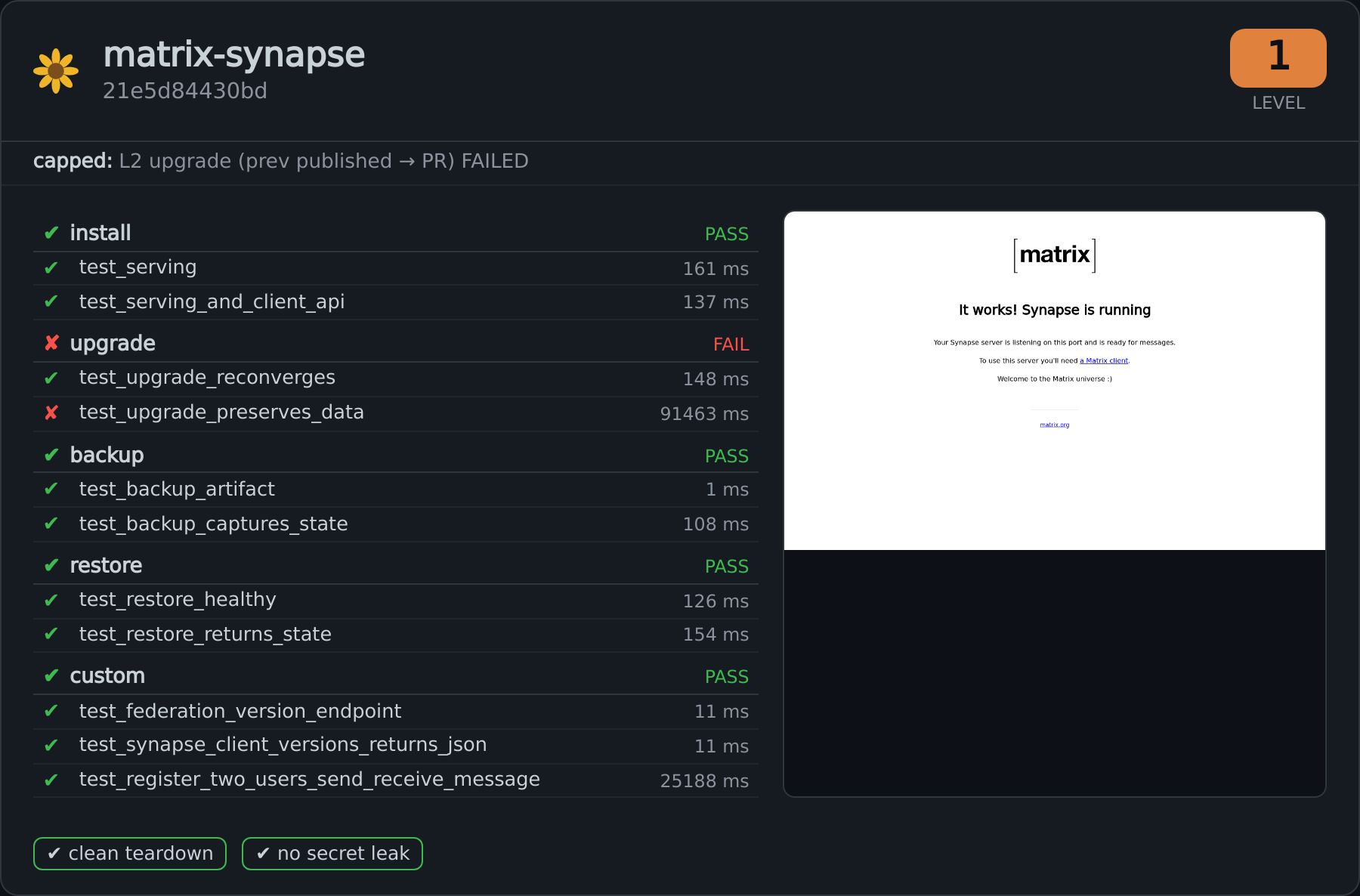Click the 91463 ms duration value

[x=704, y=414]
